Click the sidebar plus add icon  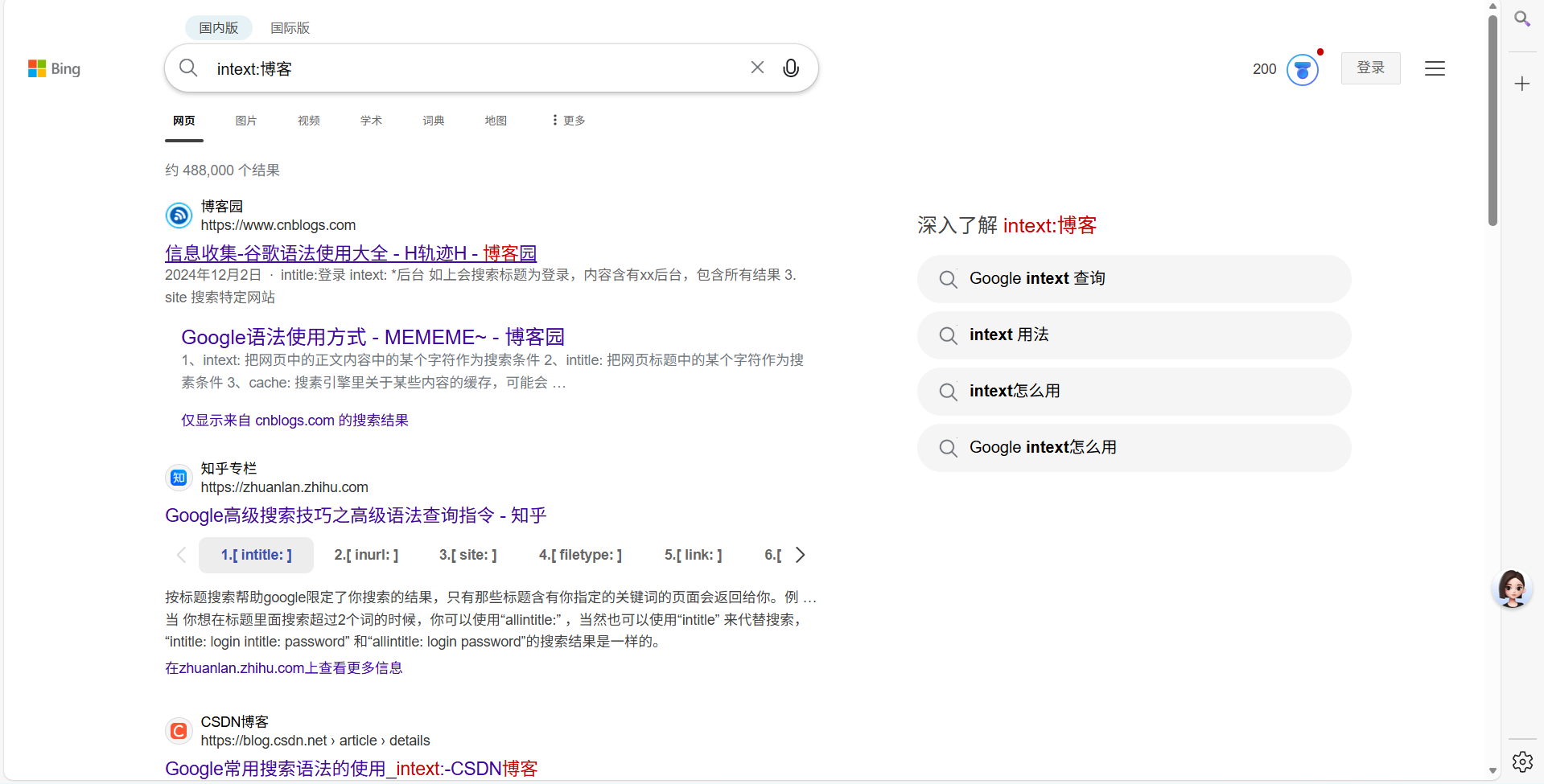pyautogui.click(x=1521, y=84)
